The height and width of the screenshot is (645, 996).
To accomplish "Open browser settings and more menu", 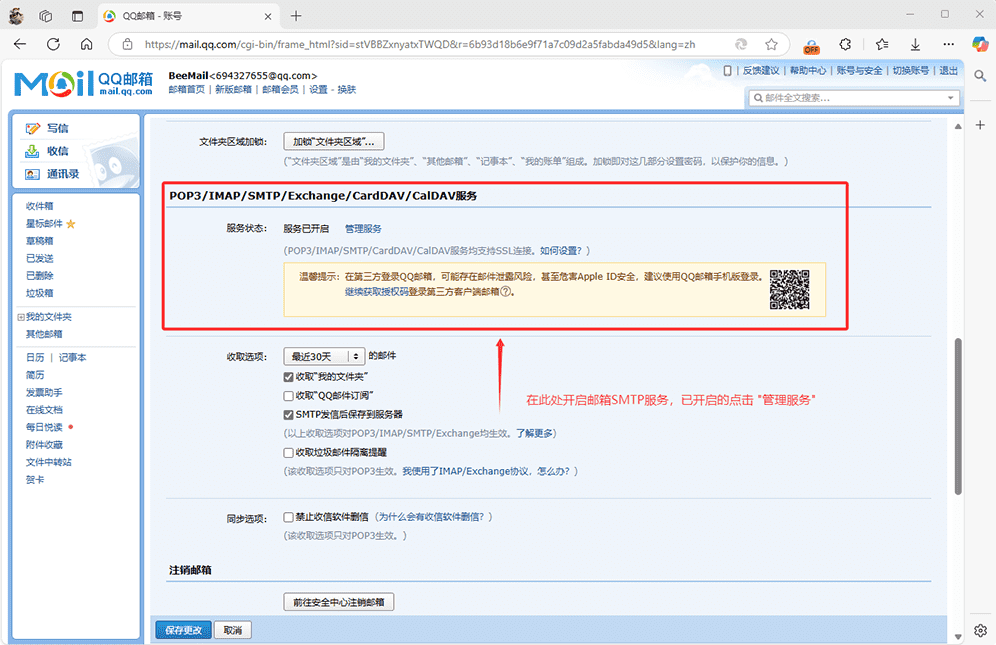I will (x=948, y=44).
